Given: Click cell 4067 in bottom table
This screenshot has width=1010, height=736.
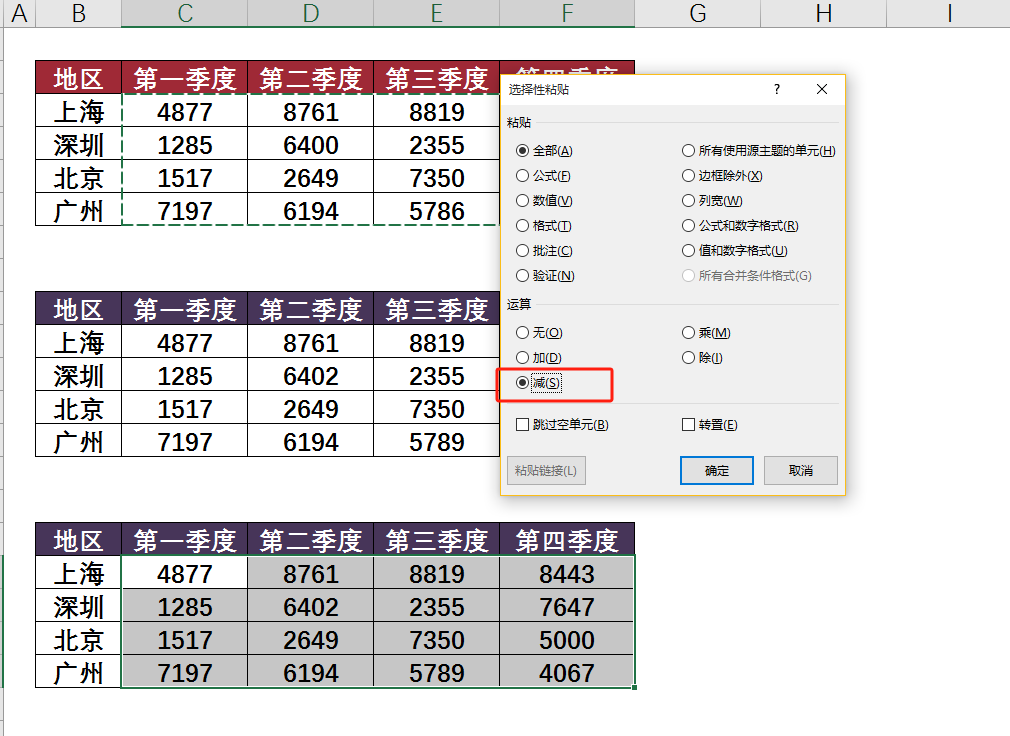Looking at the screenshot, I should 567,672.
